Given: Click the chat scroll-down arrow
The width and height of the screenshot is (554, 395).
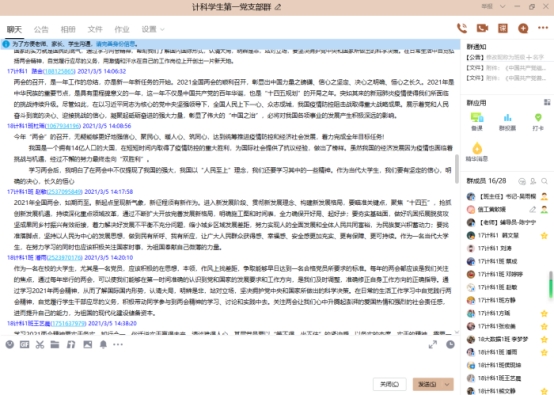Looking at the screenshot, I should coord(457,332).
